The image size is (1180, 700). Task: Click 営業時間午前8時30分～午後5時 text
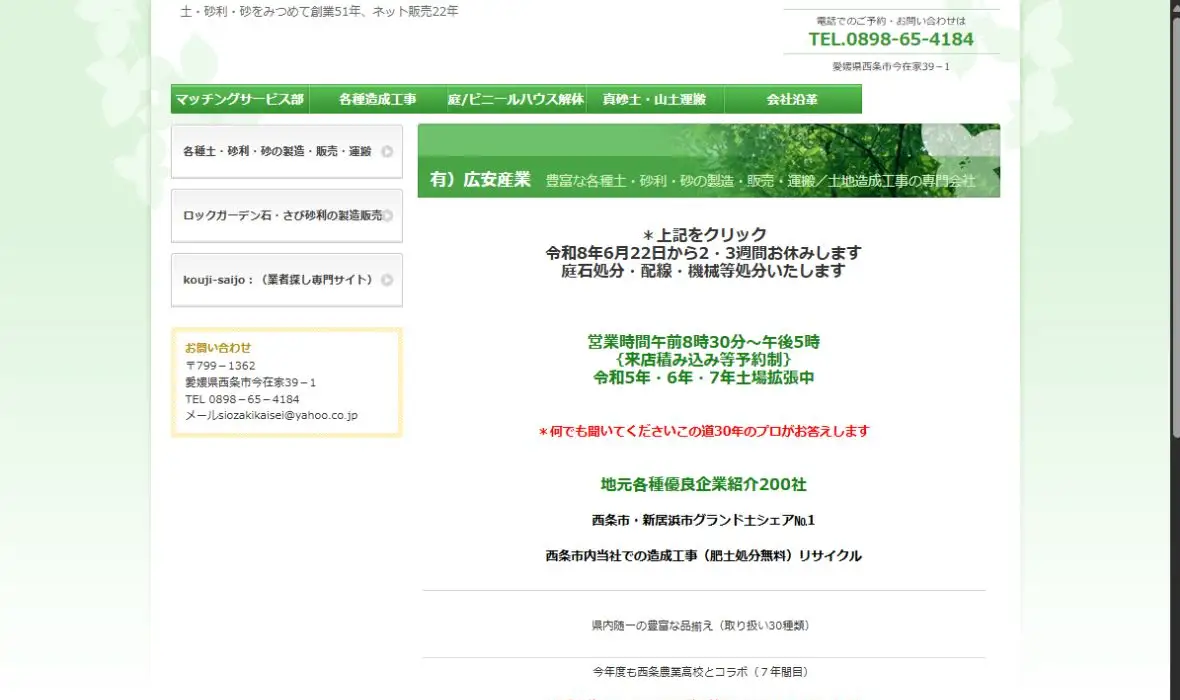[704, 342]
